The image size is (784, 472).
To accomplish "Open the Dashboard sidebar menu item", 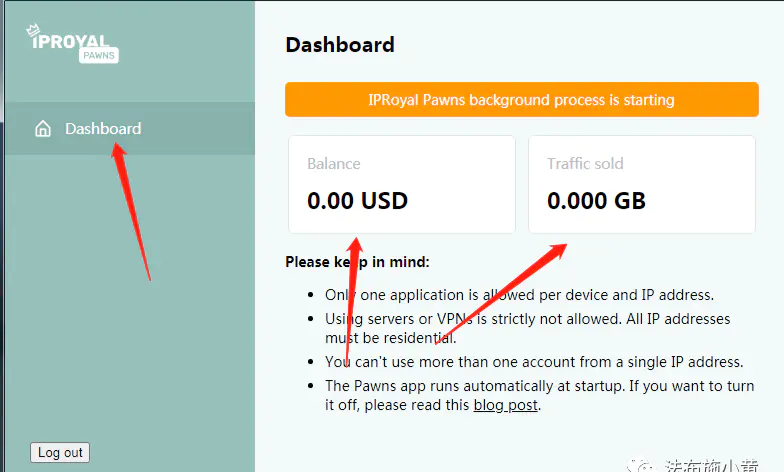I will point(130,128).
